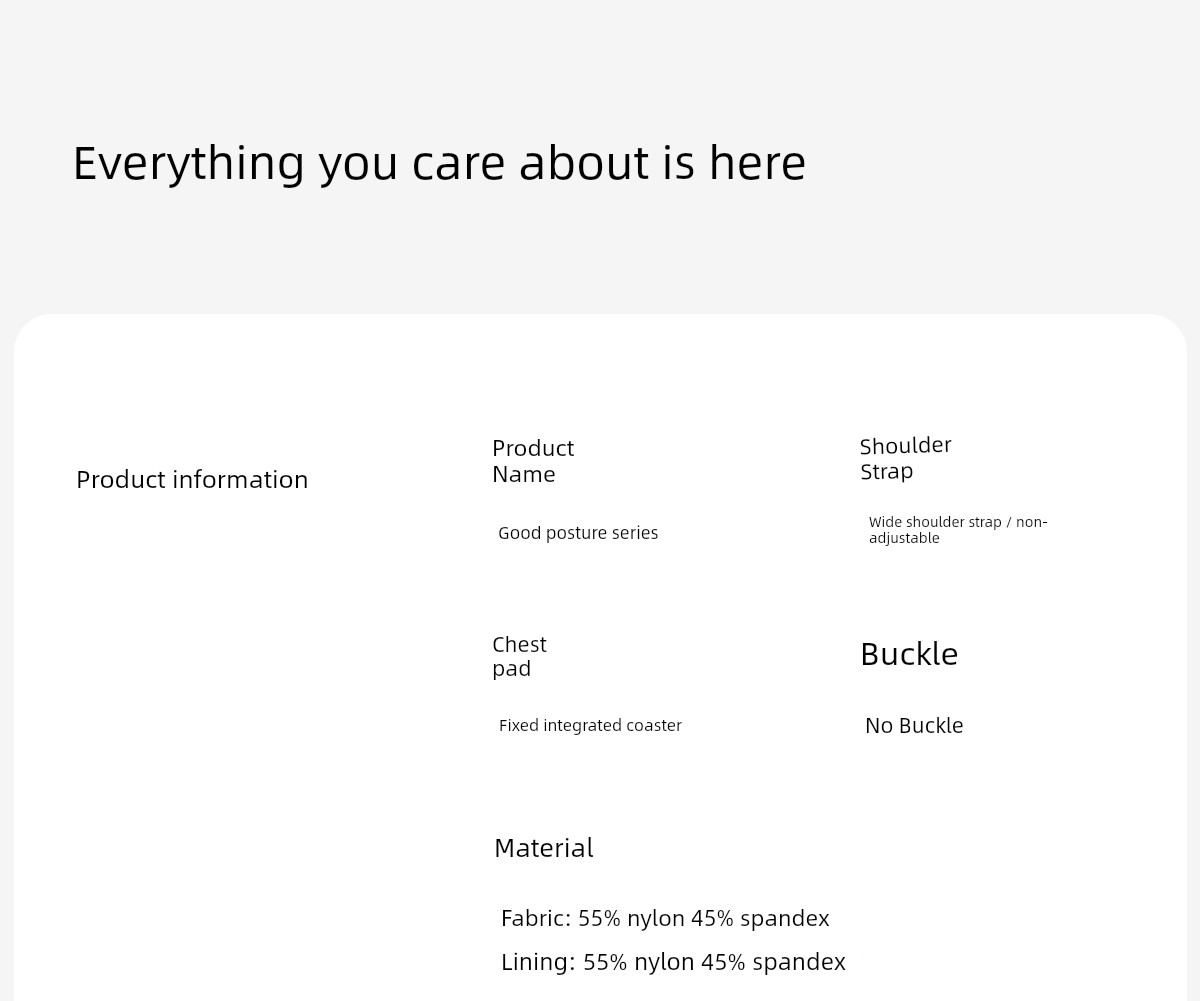Click the word 'Lining:' in the material list
Viewport: 1200px width, 1001px height.
click(x=538, y=962)
